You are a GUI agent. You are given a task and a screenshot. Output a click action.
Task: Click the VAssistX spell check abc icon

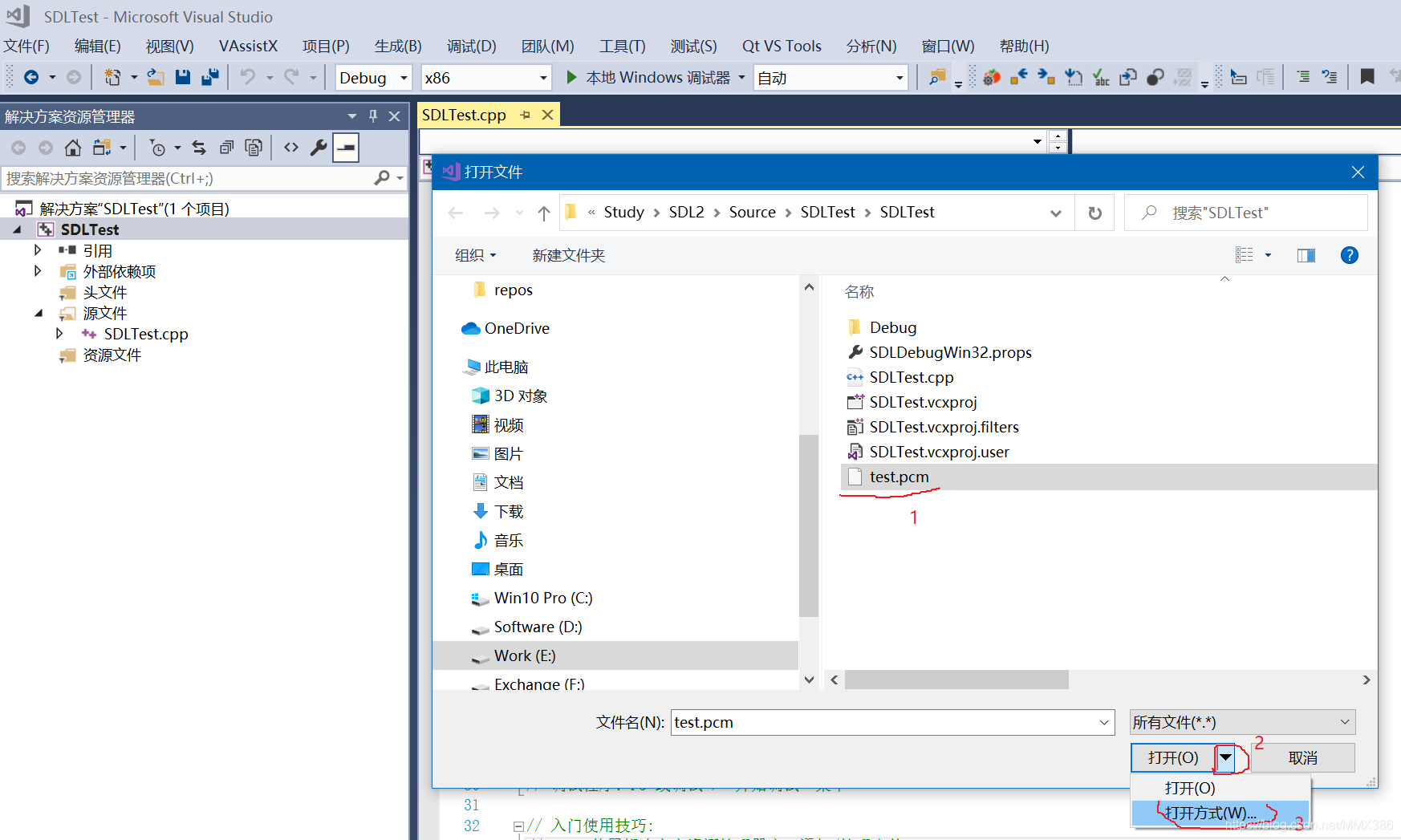1101,77
